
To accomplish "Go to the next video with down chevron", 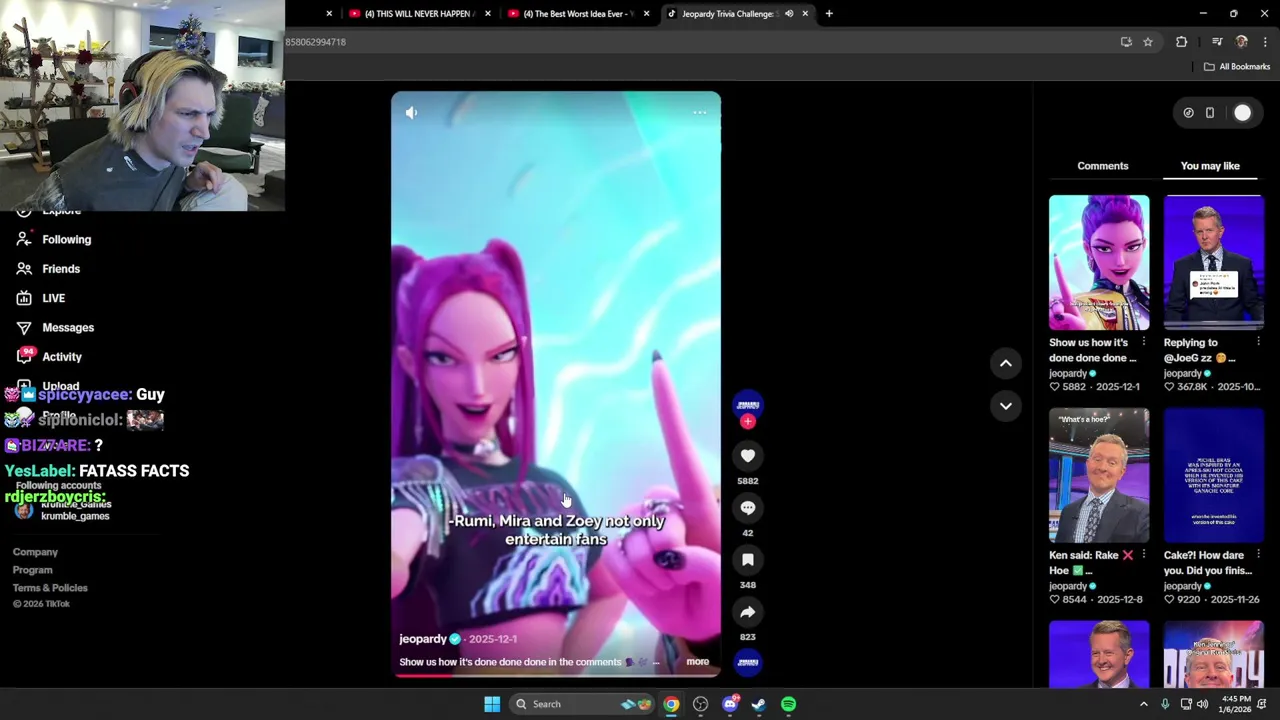I will [1006, 406].
